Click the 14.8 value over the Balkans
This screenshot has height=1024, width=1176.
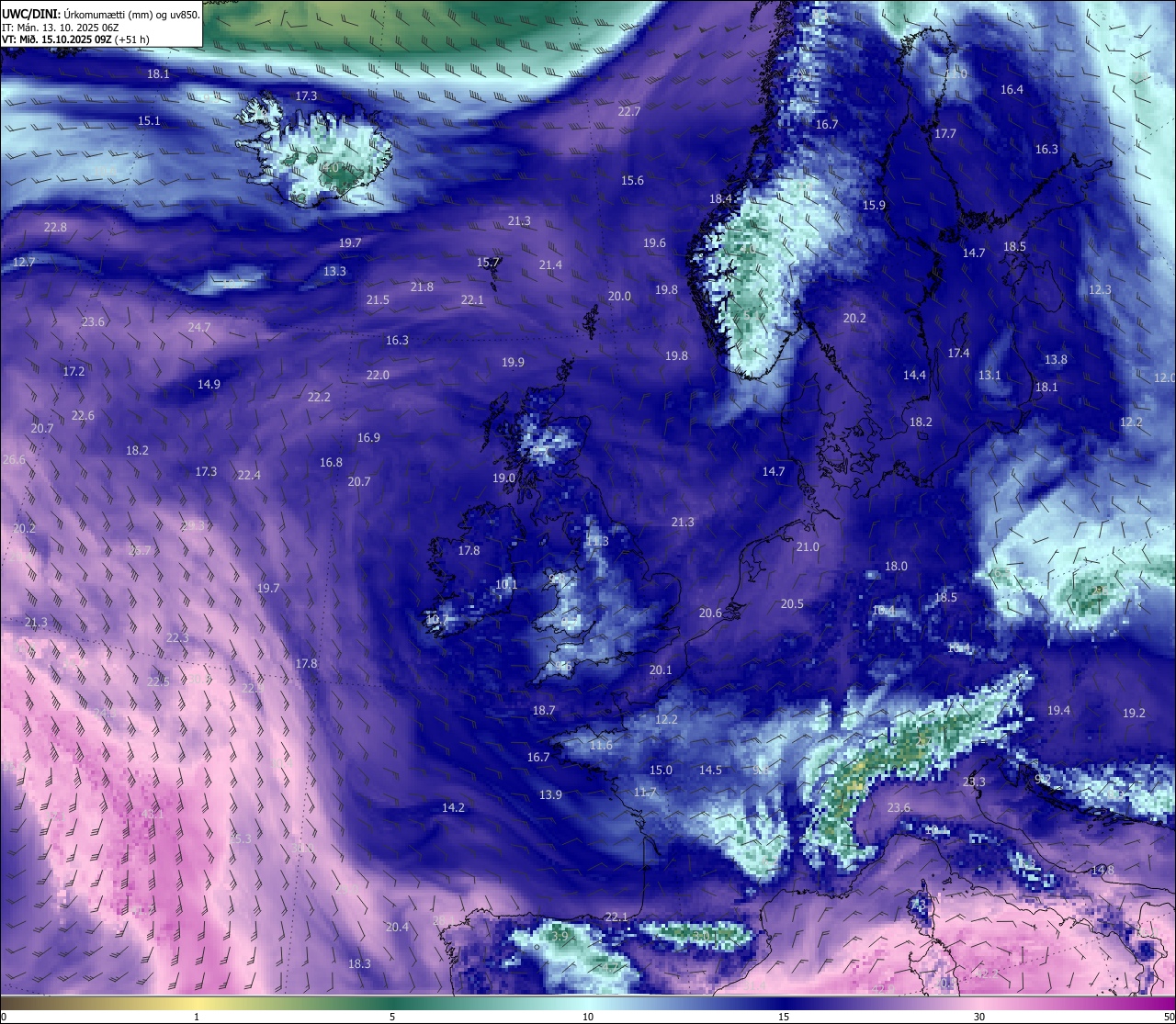1102,871
